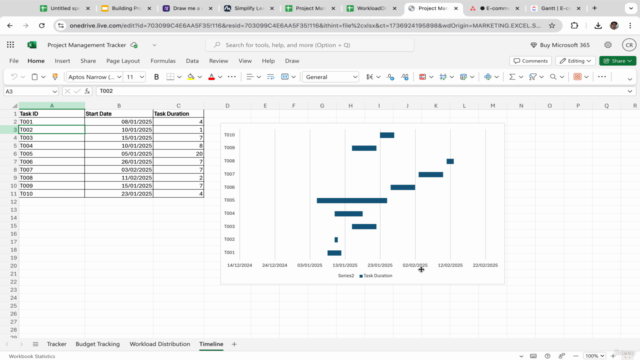
Task: Click the green Excel logo icon
Action: tap(32, 45)
